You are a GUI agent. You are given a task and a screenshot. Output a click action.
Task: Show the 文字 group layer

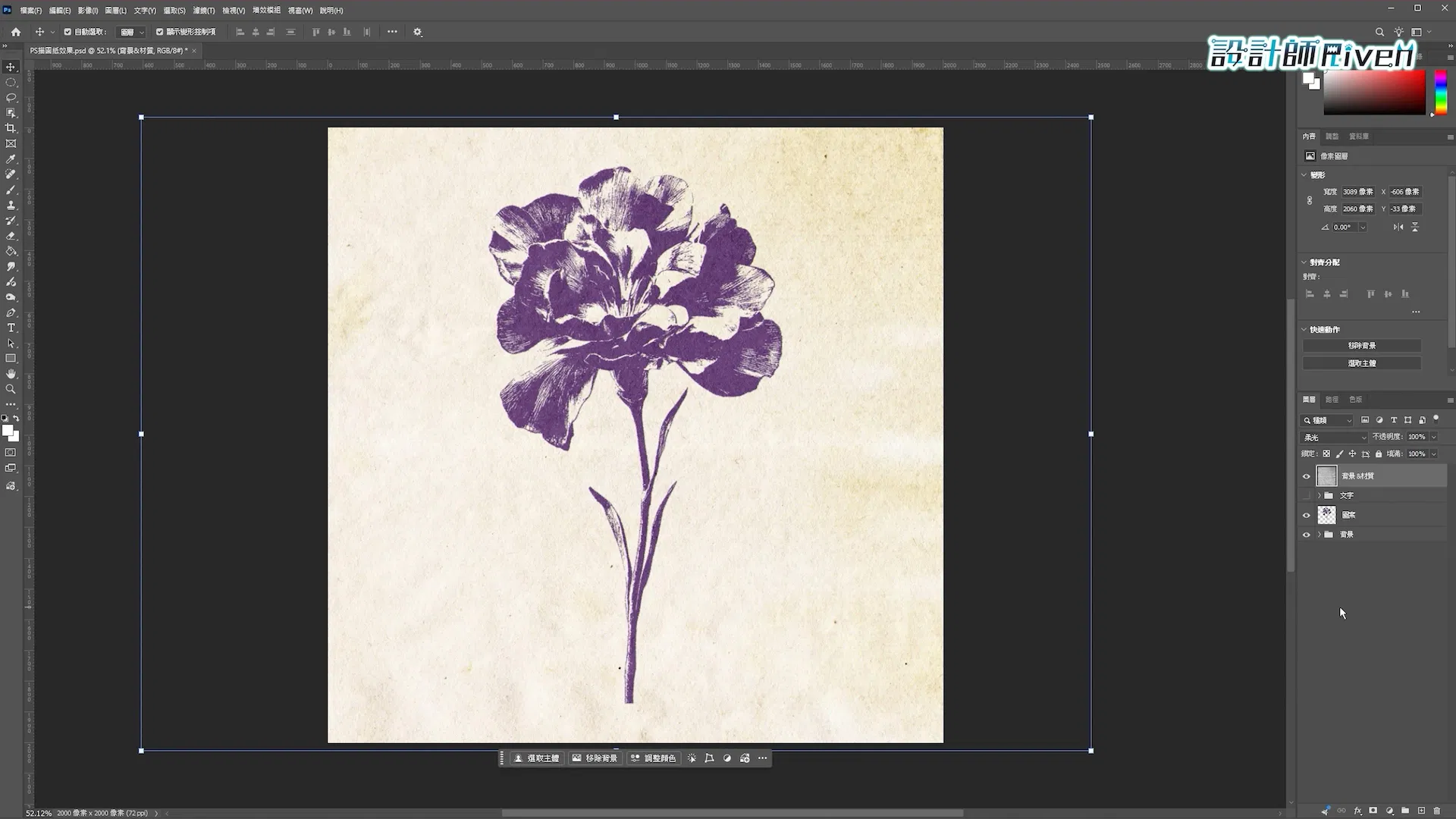tap(1307, 495)
